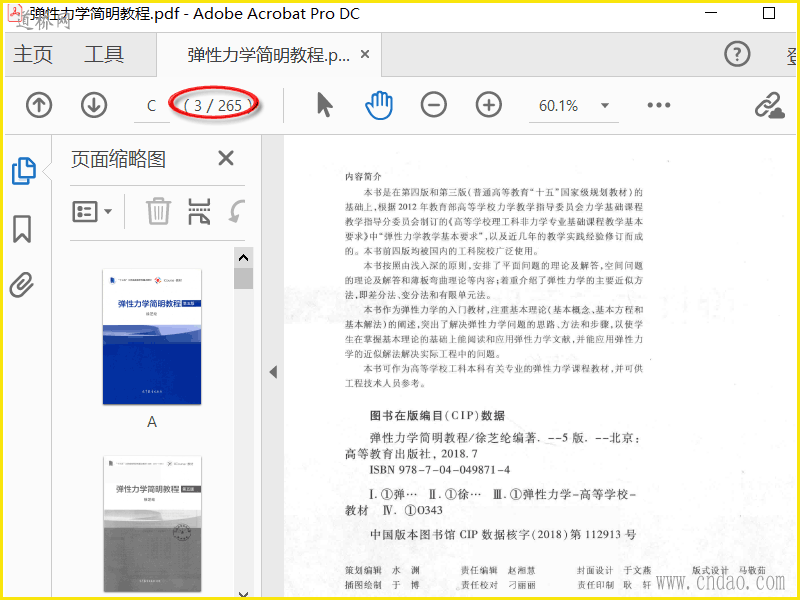This screenshot has height=600, width=800.
Task: Open the Help question mark icon
Action: 737,54
